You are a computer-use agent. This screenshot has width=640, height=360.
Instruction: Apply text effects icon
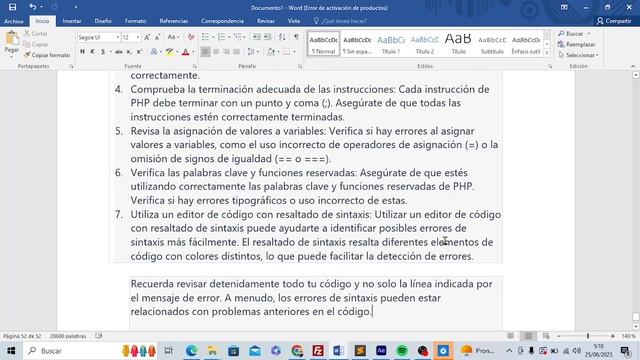tap(154, 52)
